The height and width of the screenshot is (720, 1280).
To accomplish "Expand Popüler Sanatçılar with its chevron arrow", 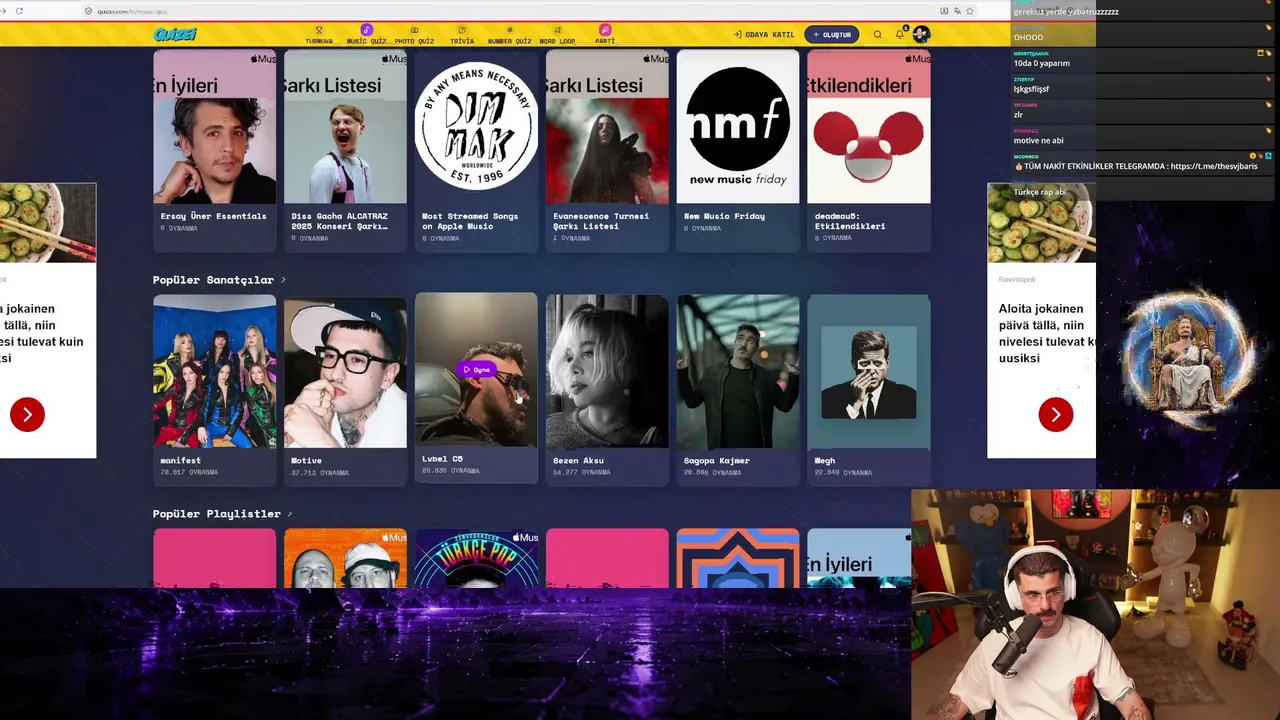I will pos(284,280).
